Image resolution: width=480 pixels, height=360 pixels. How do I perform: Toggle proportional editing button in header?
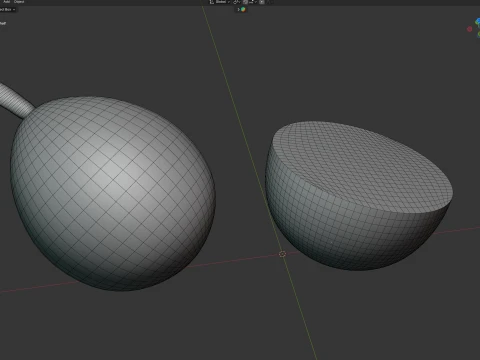click(x=262, y=2)
